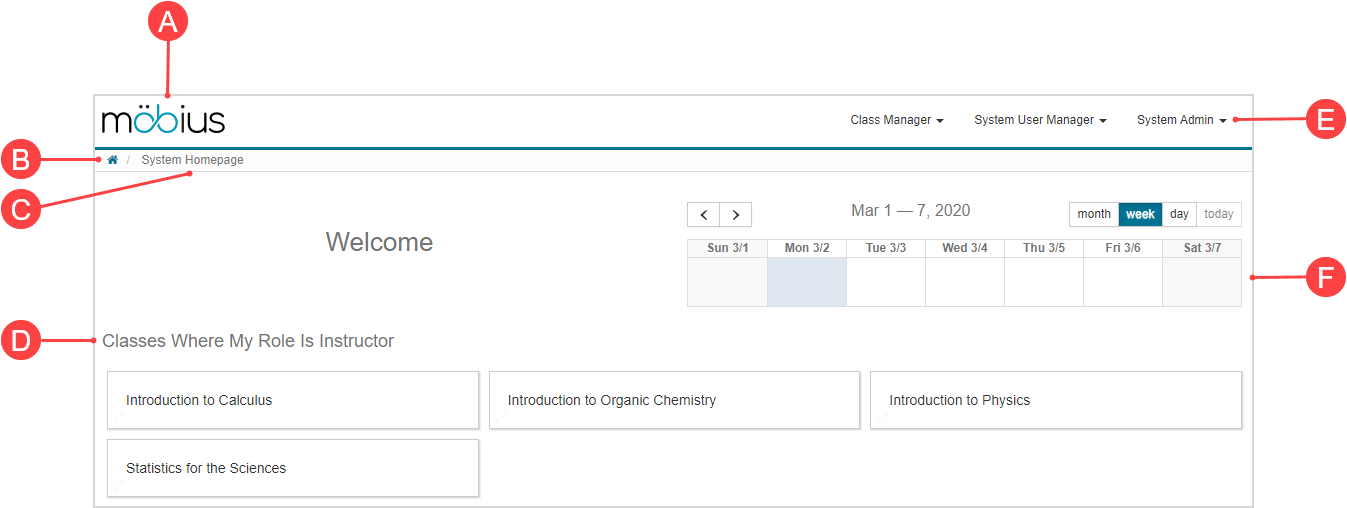The image size is (1347, 508).
Task: Jump calendar to today
Action: 1218,214
